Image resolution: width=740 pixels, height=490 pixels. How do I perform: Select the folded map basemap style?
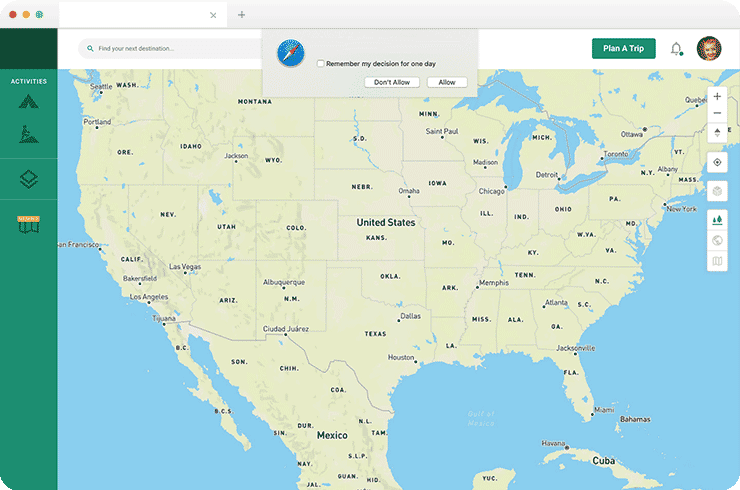pyautogui.click(x=717, y=262)
